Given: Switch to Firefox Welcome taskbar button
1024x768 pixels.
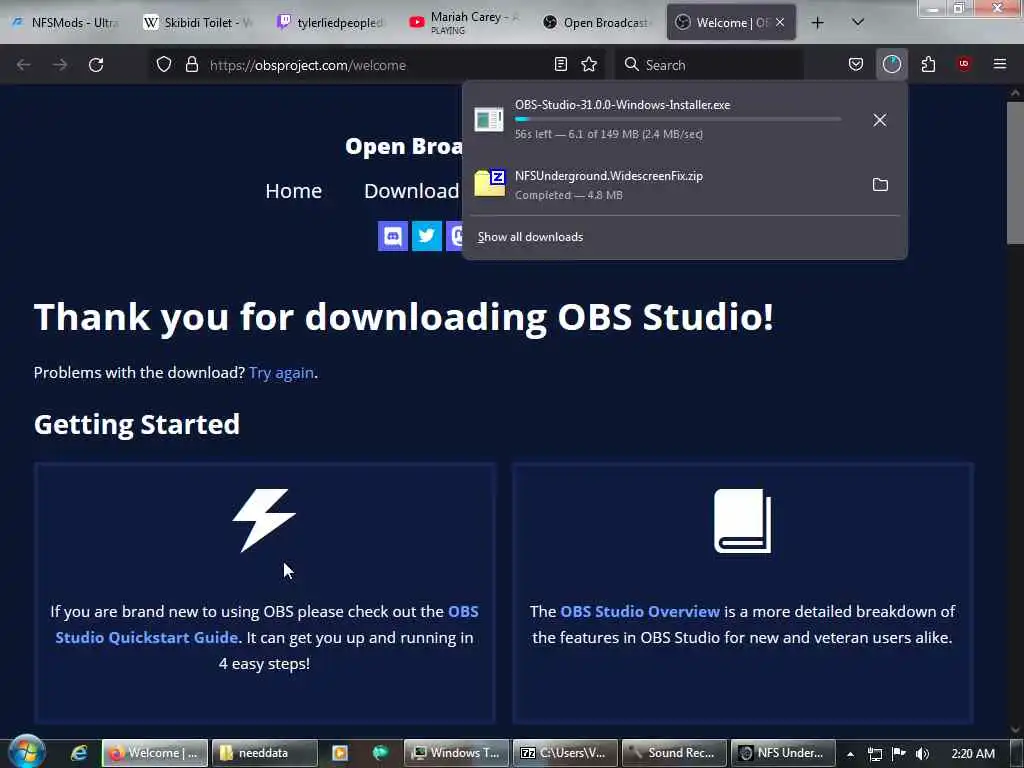Looking at the screenshot, I should click(x=155, y=753).
